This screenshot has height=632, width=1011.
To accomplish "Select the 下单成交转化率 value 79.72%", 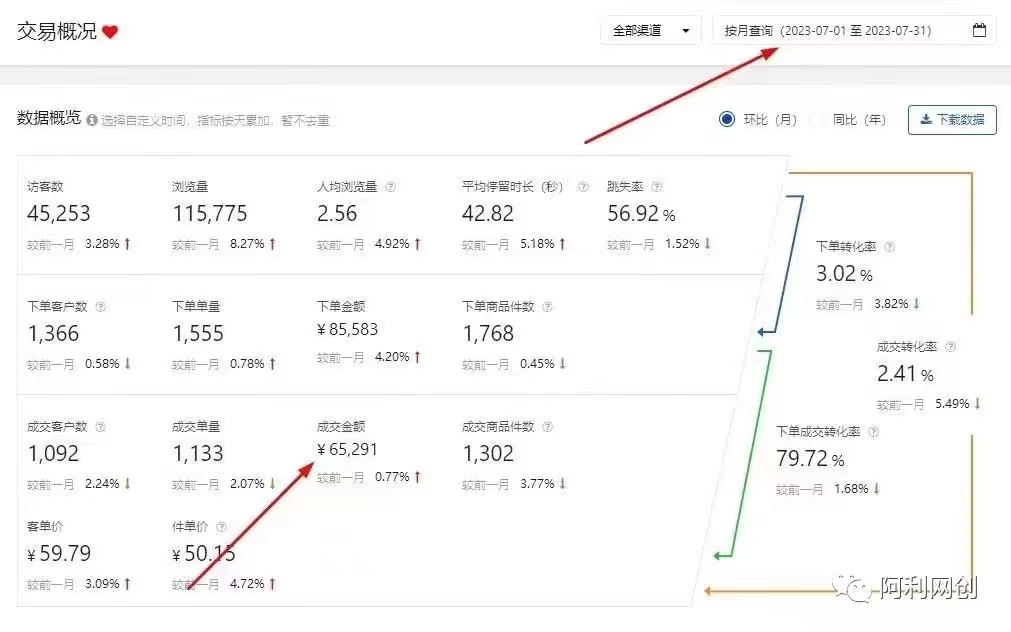I will tap(810, 459).
